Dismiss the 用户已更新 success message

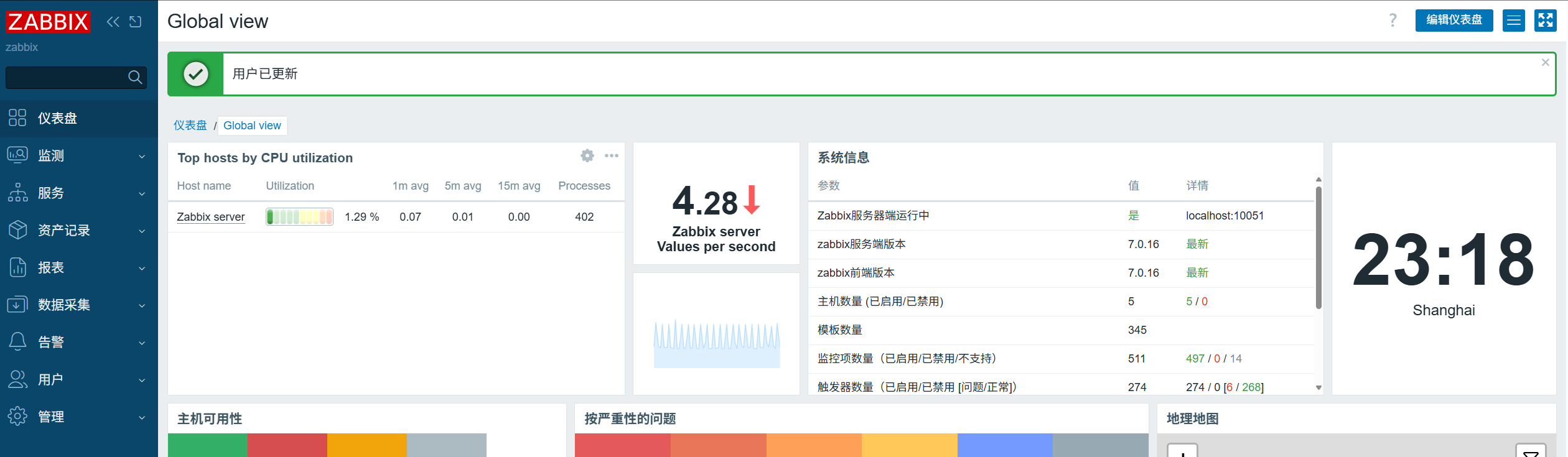tap(1545, 62)
